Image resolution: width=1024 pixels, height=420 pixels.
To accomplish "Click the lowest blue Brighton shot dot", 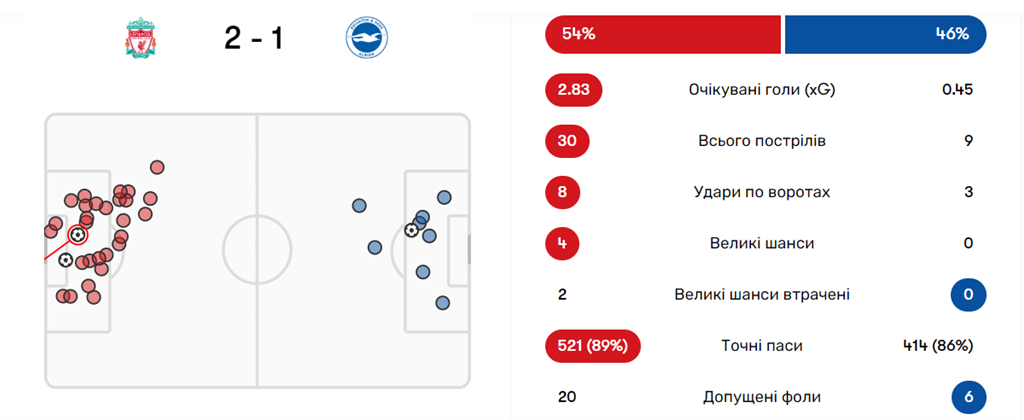I will coord(442,303).
